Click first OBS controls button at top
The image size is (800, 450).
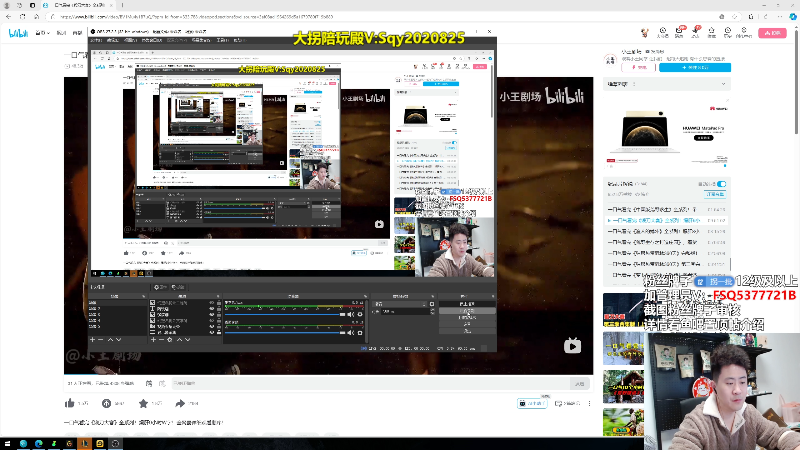pos(467,304)
